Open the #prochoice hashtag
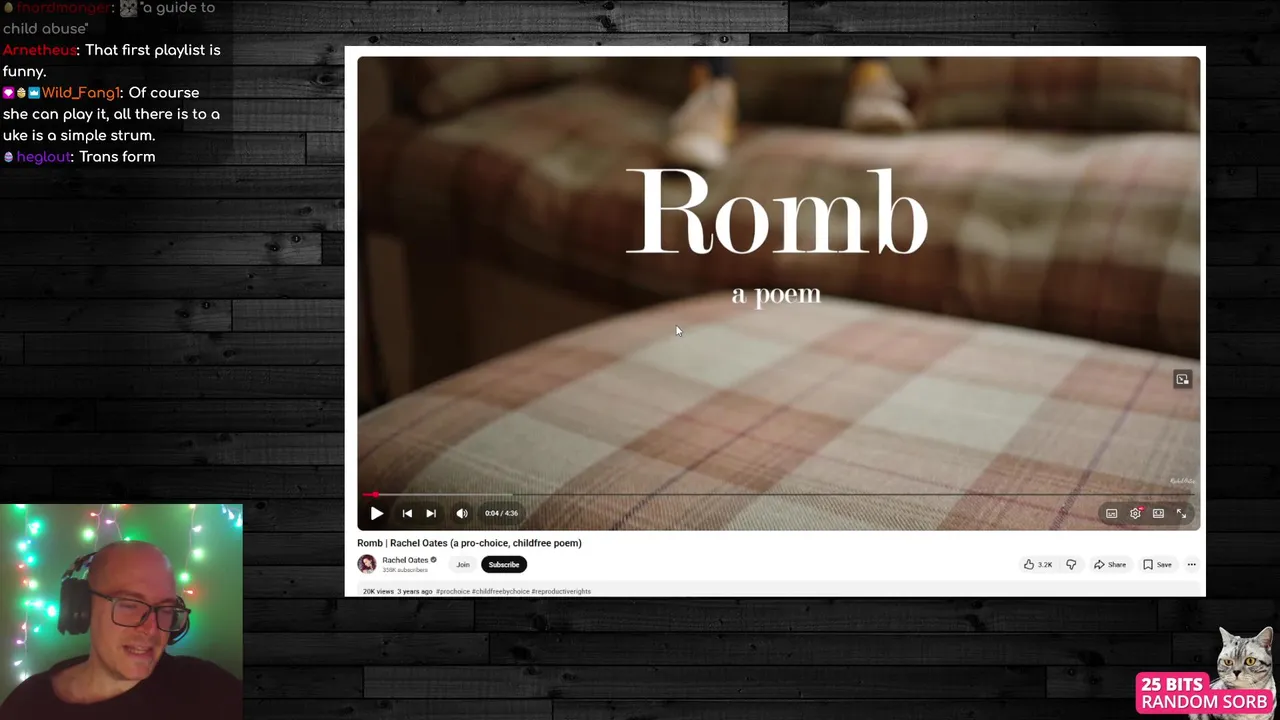The width and height of the screenshot is (1280, 720). 452,591
